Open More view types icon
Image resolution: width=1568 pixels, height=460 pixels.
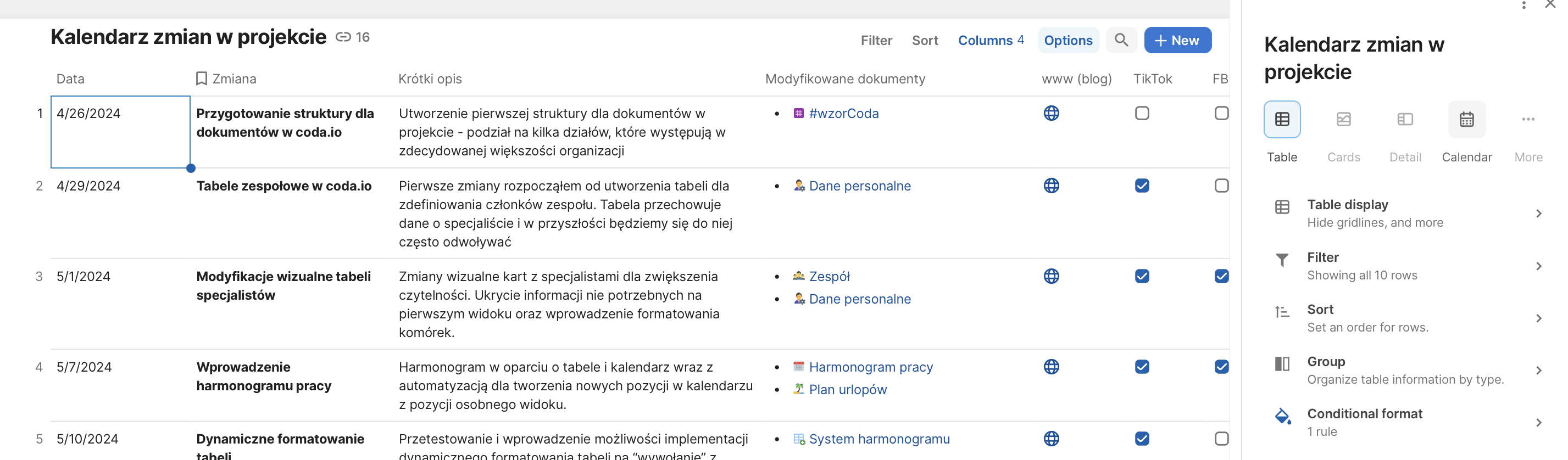tap(1527, 120)
